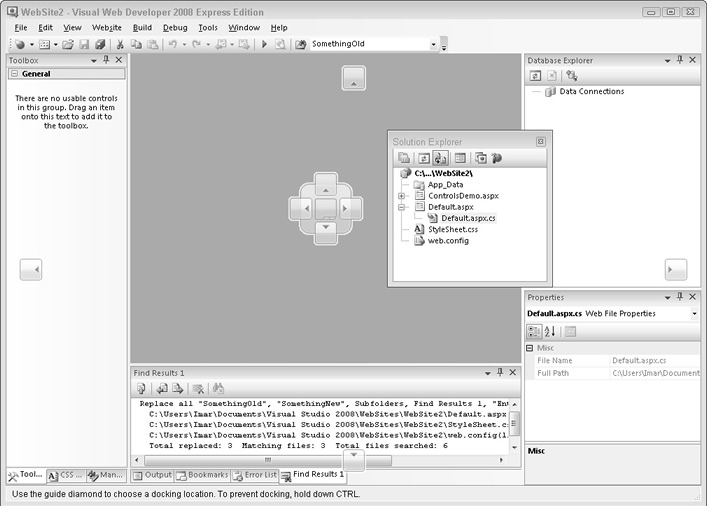Toggle Nest Related Files in Solution Explorer
Image resolution: width=707 pixels, height=506 pixels.
tap(440, 158)
